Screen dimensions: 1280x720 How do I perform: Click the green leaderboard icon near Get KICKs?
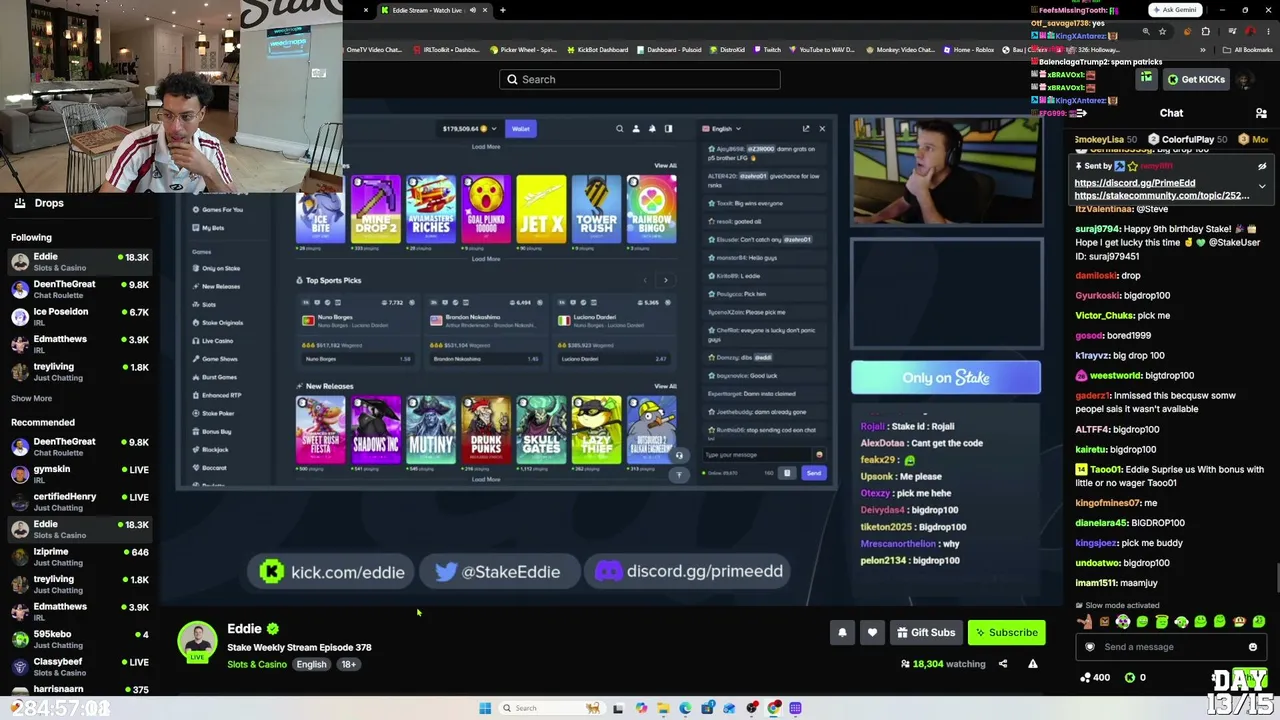pos(1146,79)
